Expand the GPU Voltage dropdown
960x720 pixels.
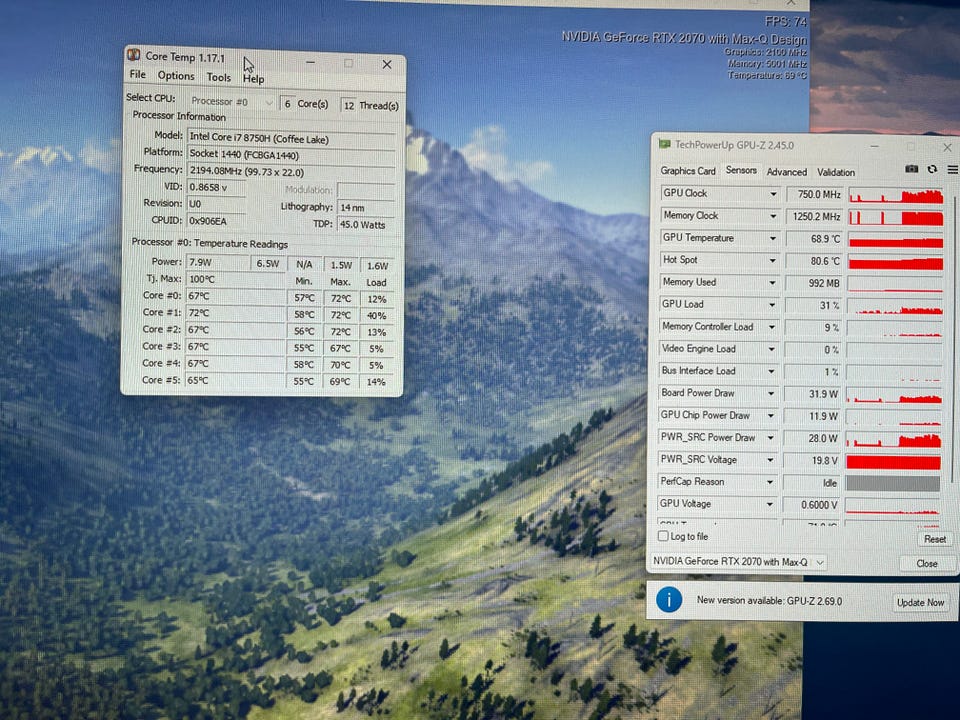[x=770, y=504]
